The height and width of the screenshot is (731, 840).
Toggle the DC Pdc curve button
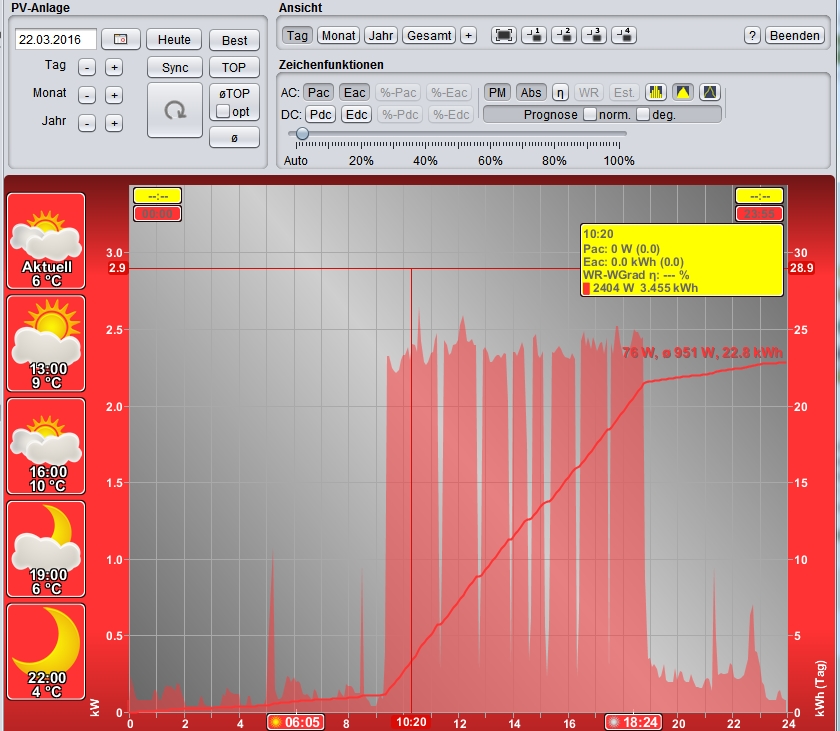[320, 114]
